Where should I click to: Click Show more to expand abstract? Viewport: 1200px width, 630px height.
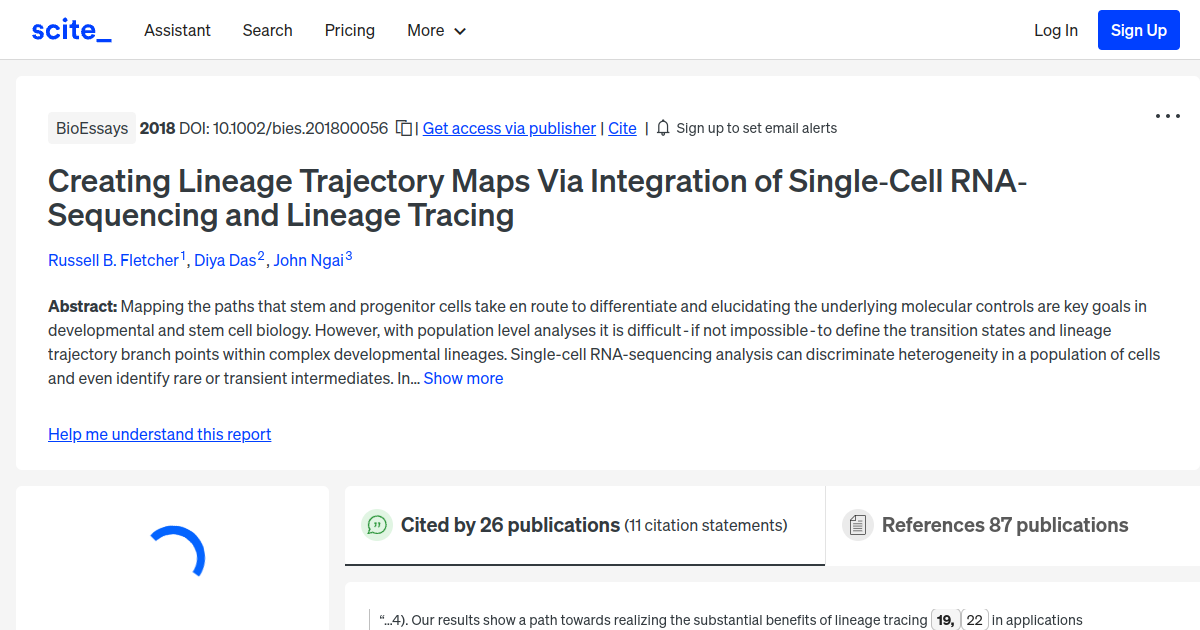(463, 378)
